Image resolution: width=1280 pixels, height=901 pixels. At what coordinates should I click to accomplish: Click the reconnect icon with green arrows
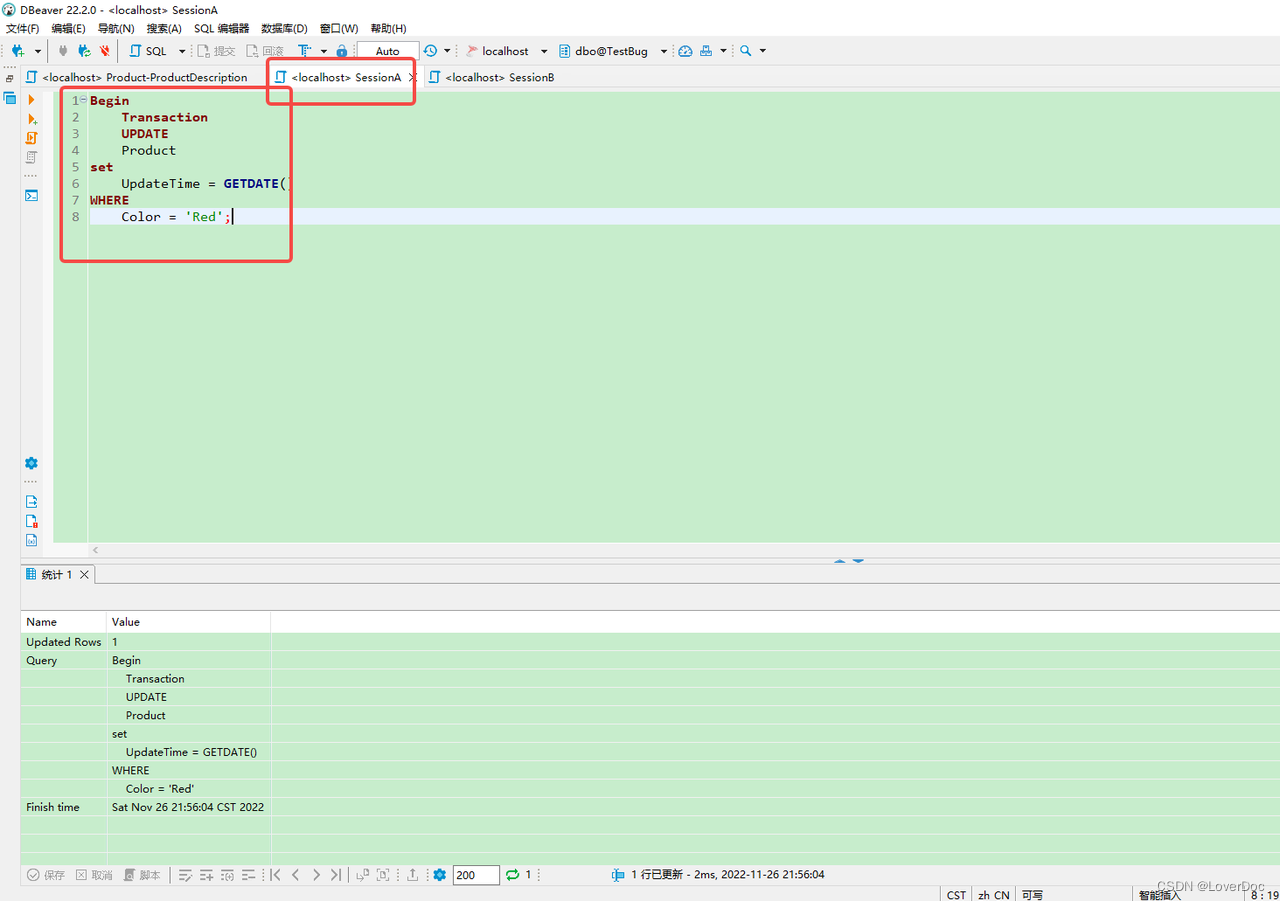pyautogui.click(x=84, y=51)
